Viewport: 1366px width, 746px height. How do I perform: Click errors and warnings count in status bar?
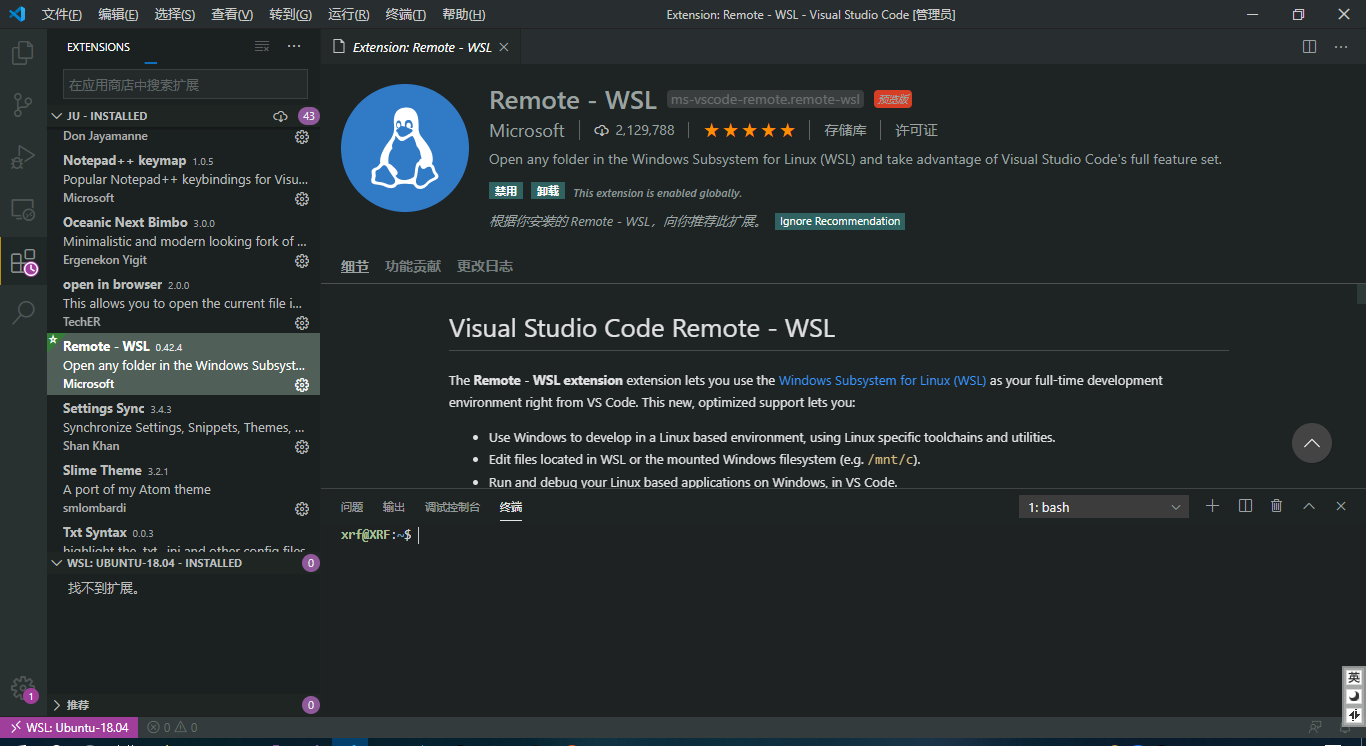172,727
